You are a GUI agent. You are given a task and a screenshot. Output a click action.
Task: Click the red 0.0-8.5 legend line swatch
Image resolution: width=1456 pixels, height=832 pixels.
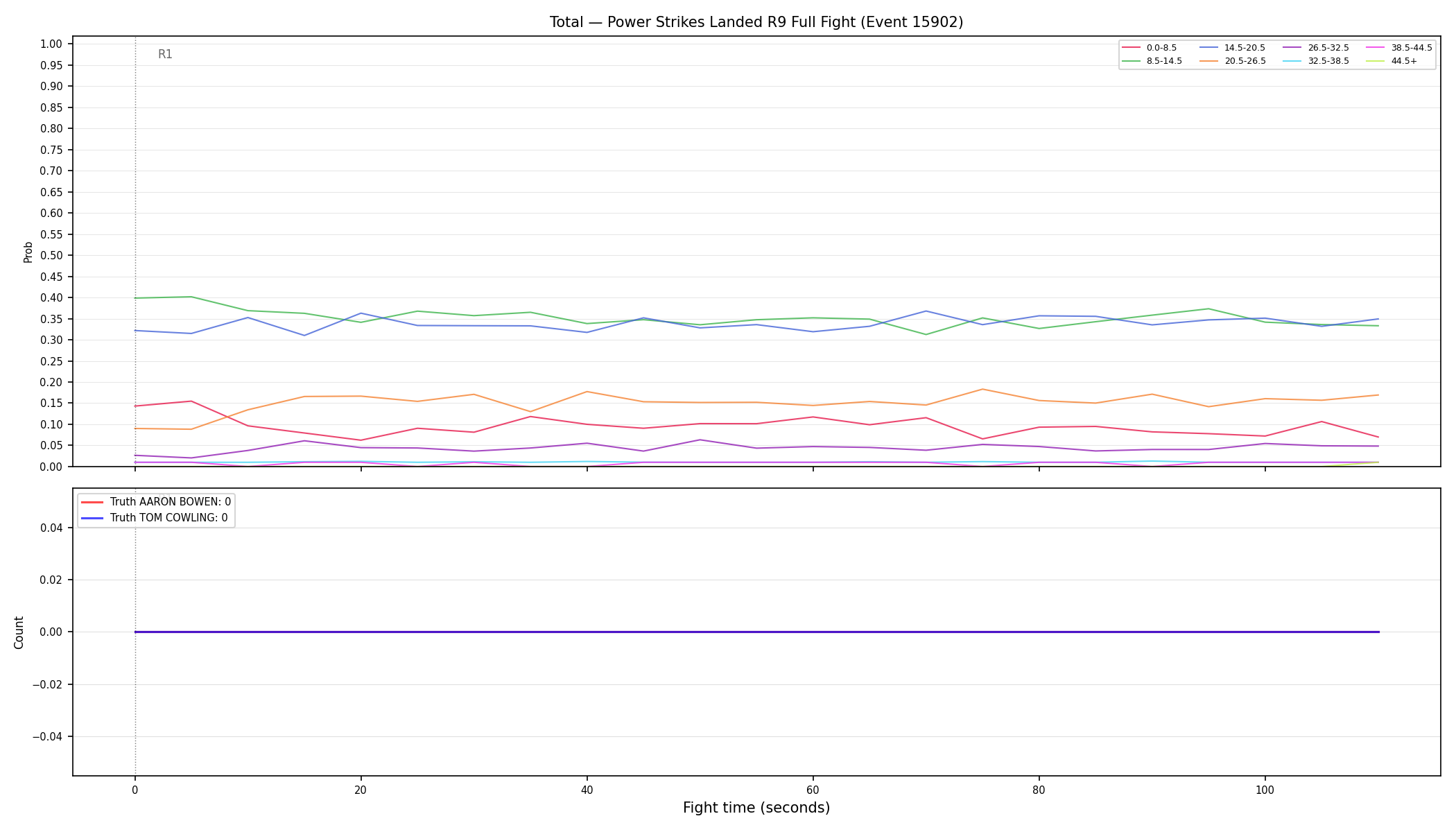coord(1131,48)
